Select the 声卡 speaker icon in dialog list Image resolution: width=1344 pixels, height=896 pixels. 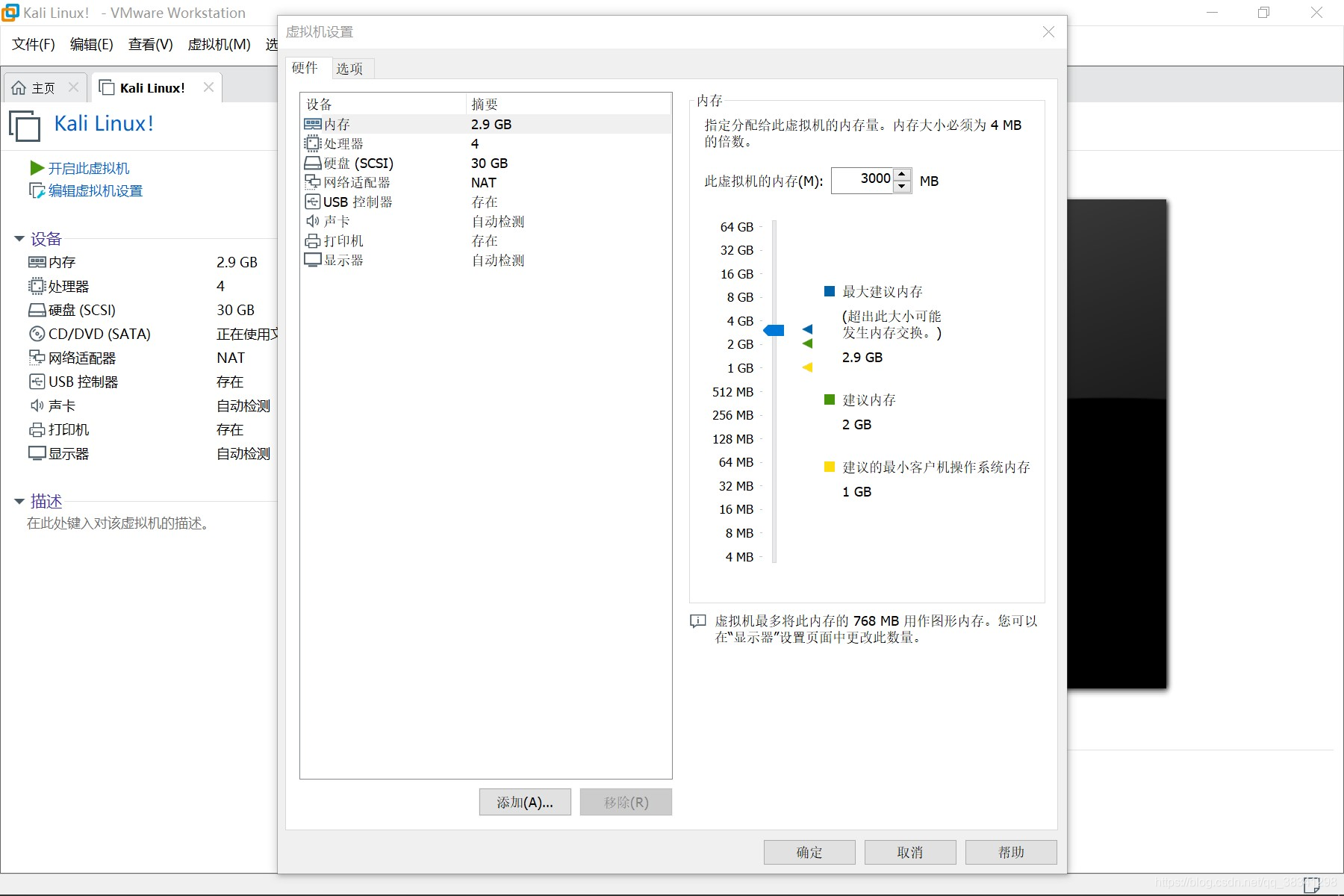tap(313, 221)
